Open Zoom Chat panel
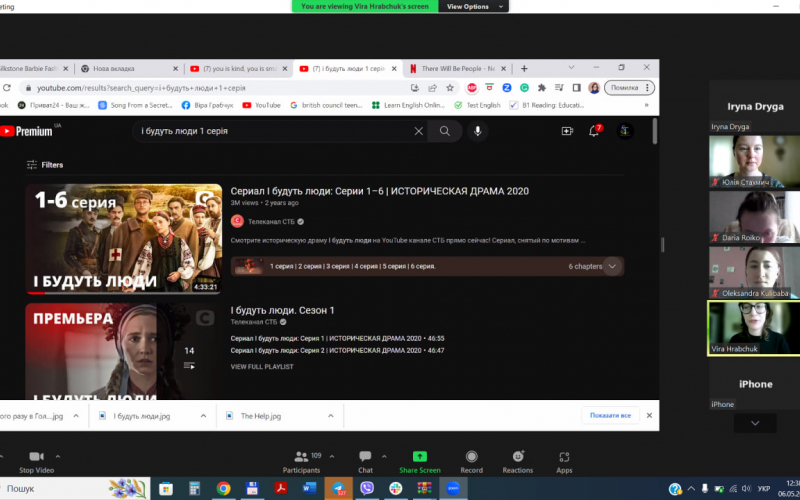Viewport: 800px width, 500px height. click(365, 462)
